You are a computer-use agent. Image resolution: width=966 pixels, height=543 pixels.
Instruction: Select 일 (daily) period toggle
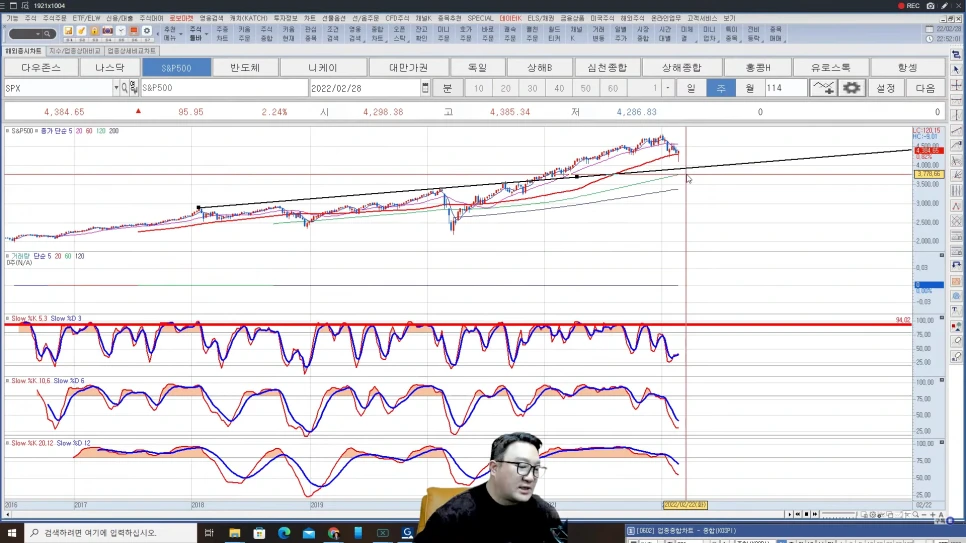tap(691, 88)
